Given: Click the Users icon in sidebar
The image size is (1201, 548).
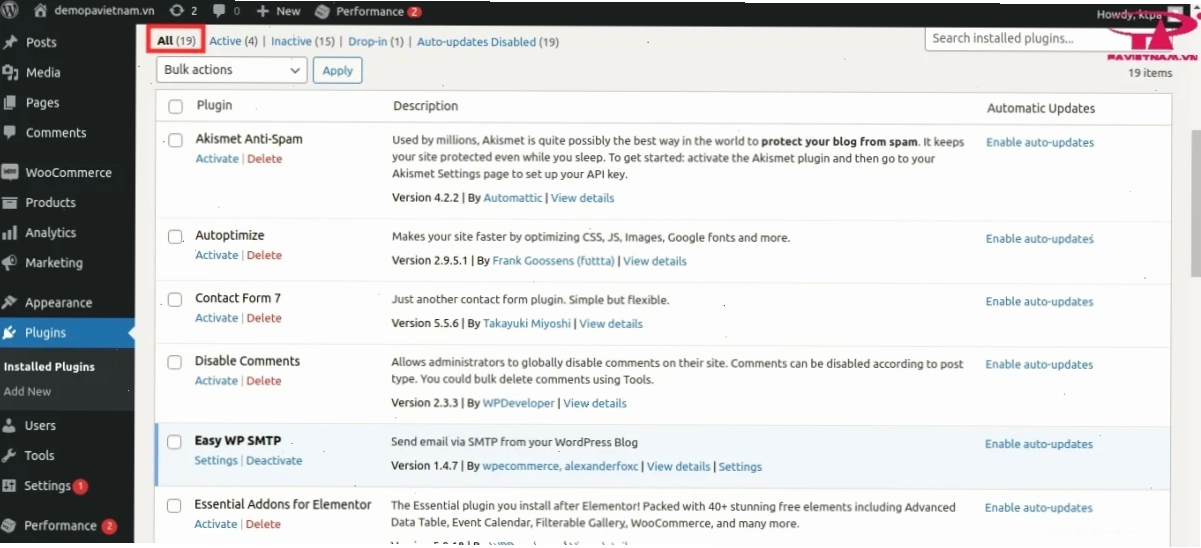Looking at the screenshot, I should pos(10,425).
